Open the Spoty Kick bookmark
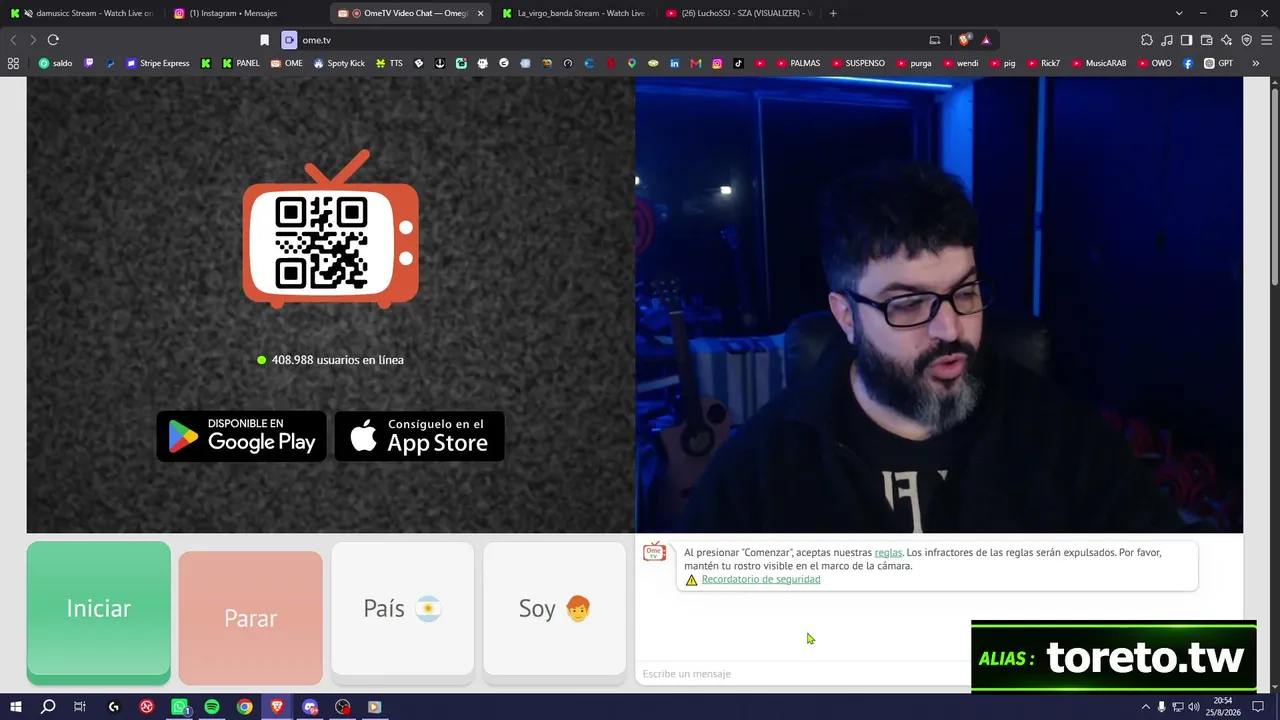Image resolution: width=1280 pixels, height=720 pixels. (339, 63)
